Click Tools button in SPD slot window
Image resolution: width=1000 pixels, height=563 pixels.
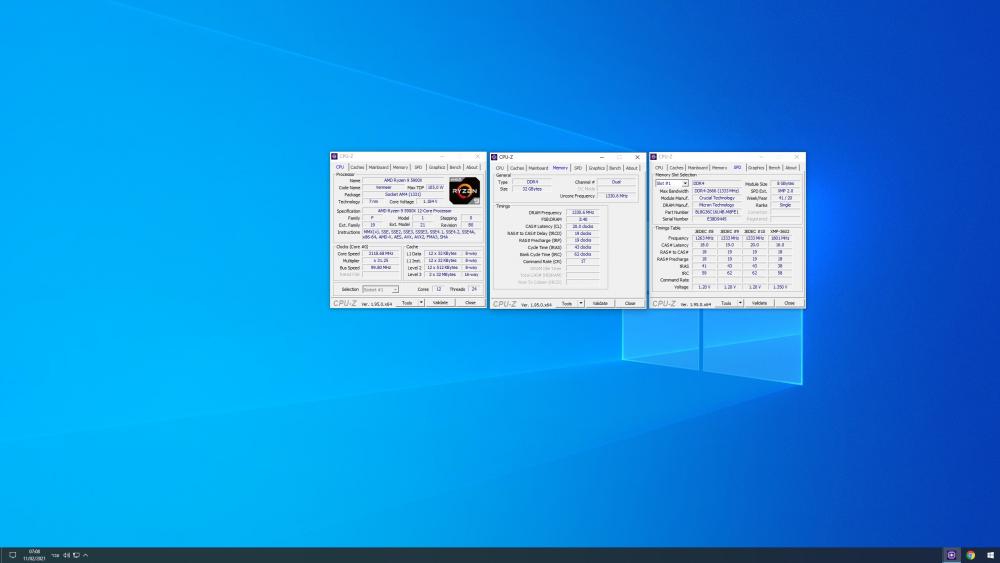coord(726,303)
